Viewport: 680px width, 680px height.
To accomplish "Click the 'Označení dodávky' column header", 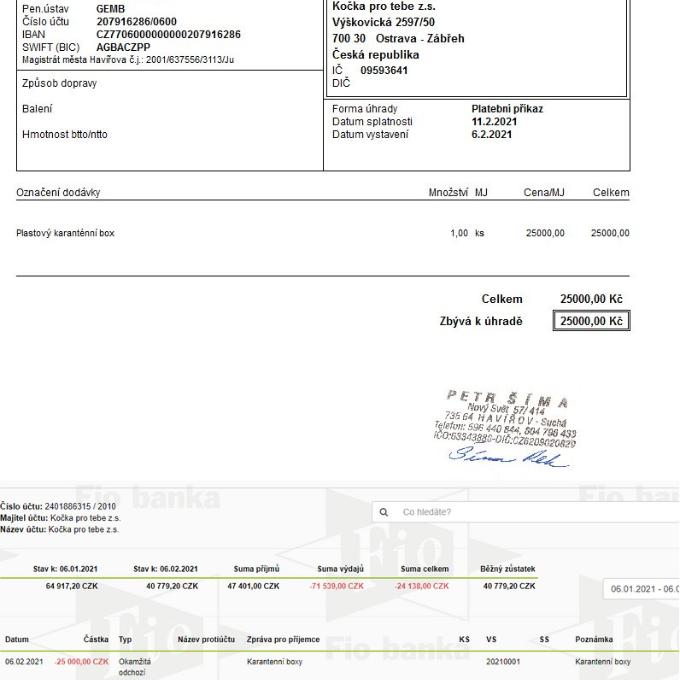I will pyautogui.click(x=58, y=192).
